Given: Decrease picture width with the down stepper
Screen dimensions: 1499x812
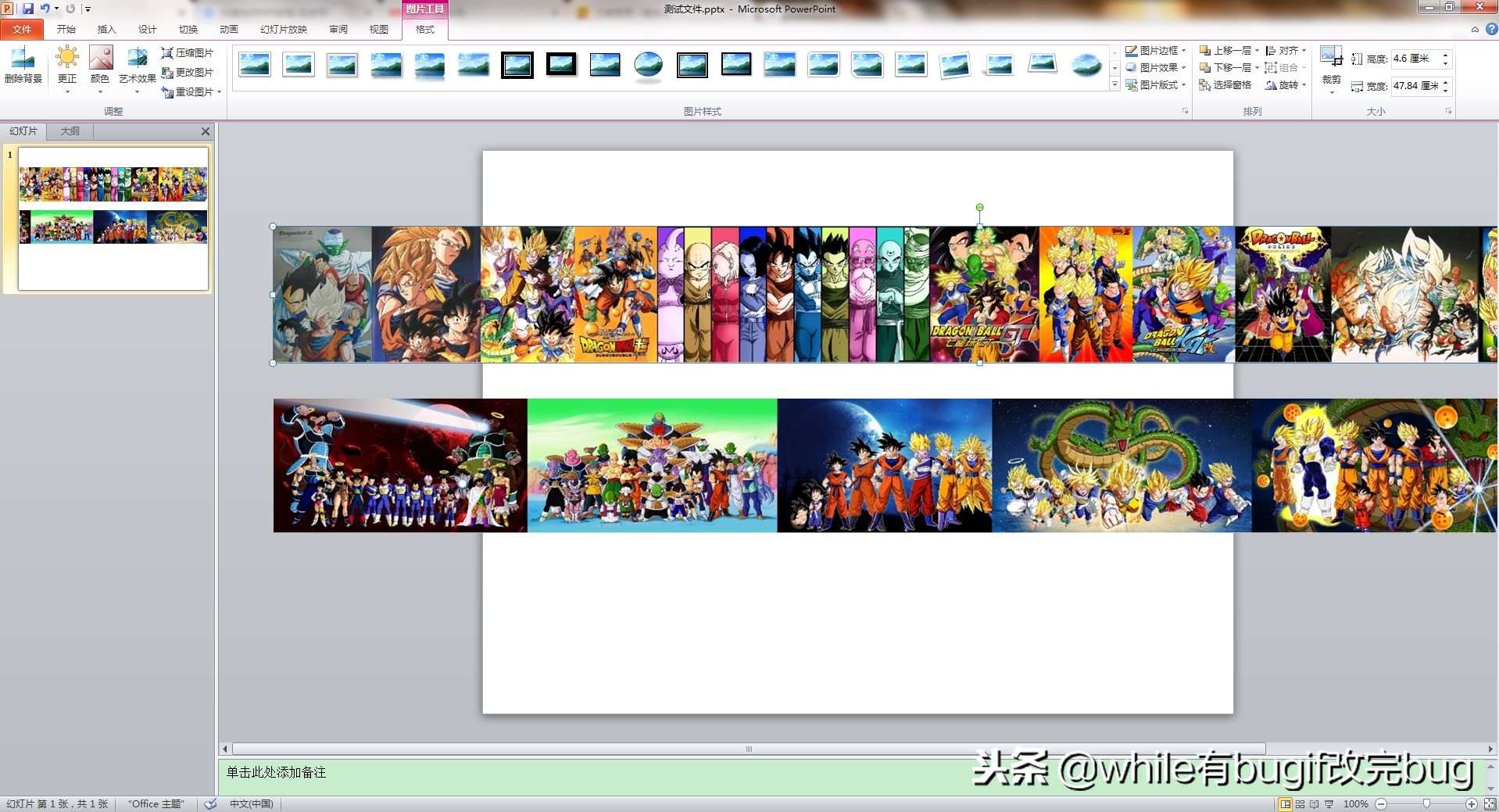Looking at the screenshot, I should click(x=1446, y=90).
